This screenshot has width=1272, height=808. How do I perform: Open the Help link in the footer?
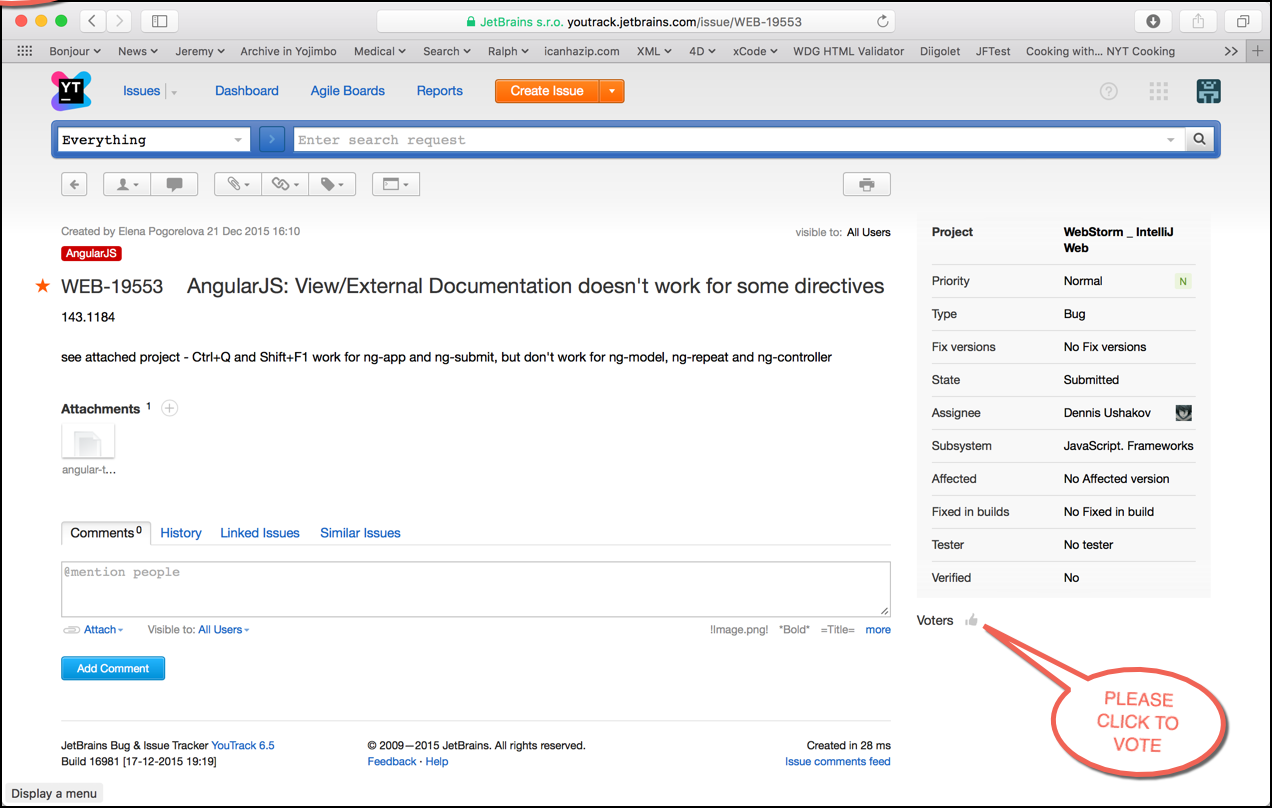(x=437, y=761)
